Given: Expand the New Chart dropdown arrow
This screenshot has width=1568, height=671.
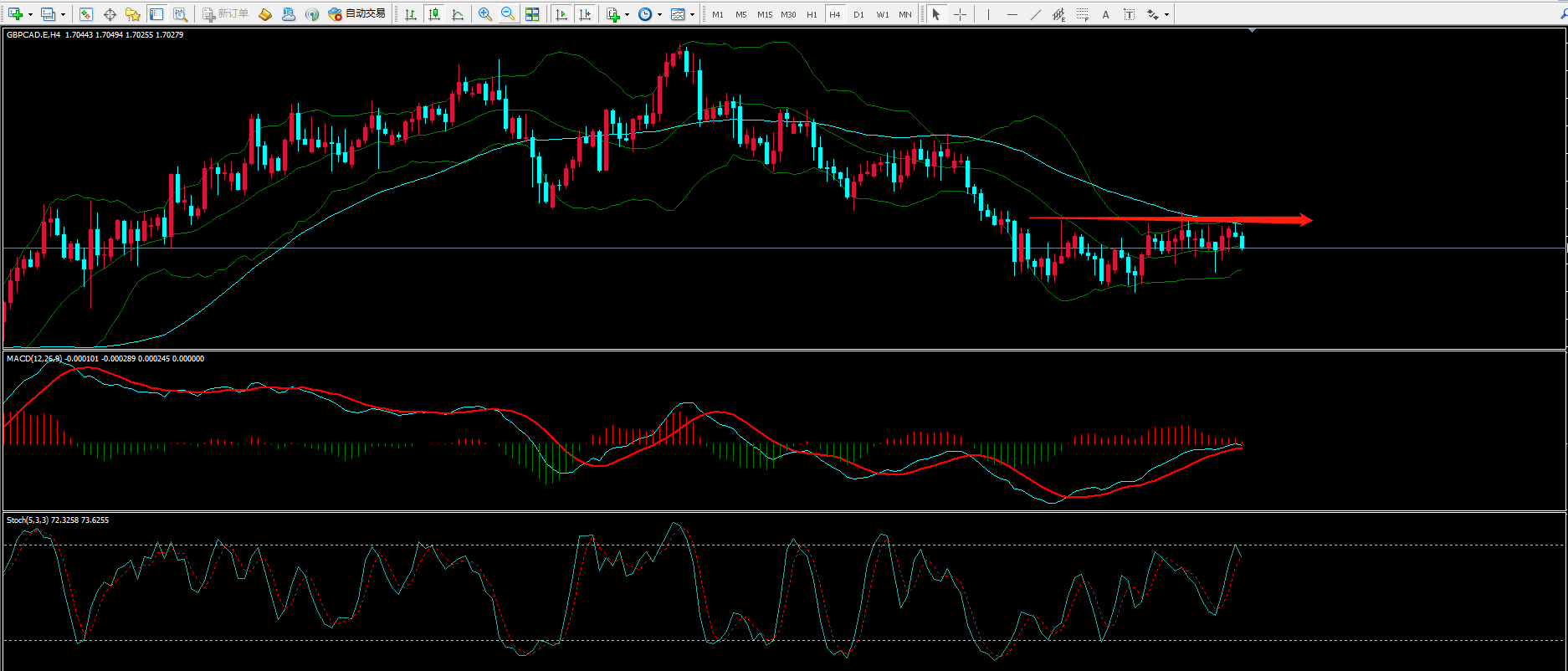Looking at the screenshot, I should [30, 14].
